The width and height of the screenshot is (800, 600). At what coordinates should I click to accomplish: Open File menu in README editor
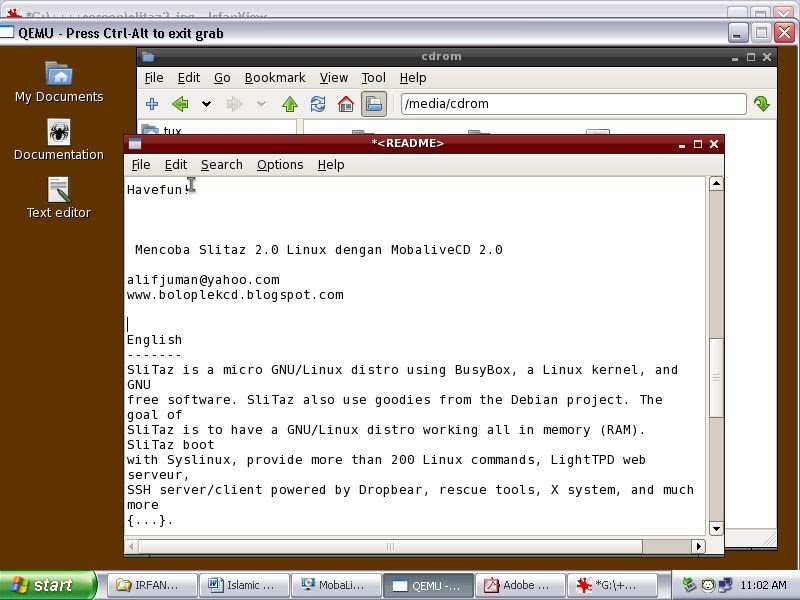pos(141,165)
